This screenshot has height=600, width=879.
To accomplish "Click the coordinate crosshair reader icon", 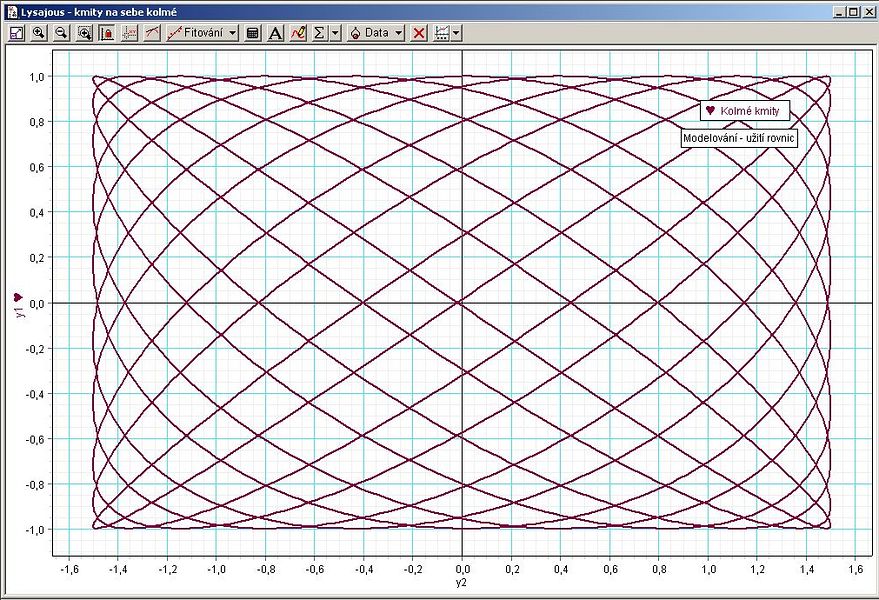I will [x=129, y=33].
